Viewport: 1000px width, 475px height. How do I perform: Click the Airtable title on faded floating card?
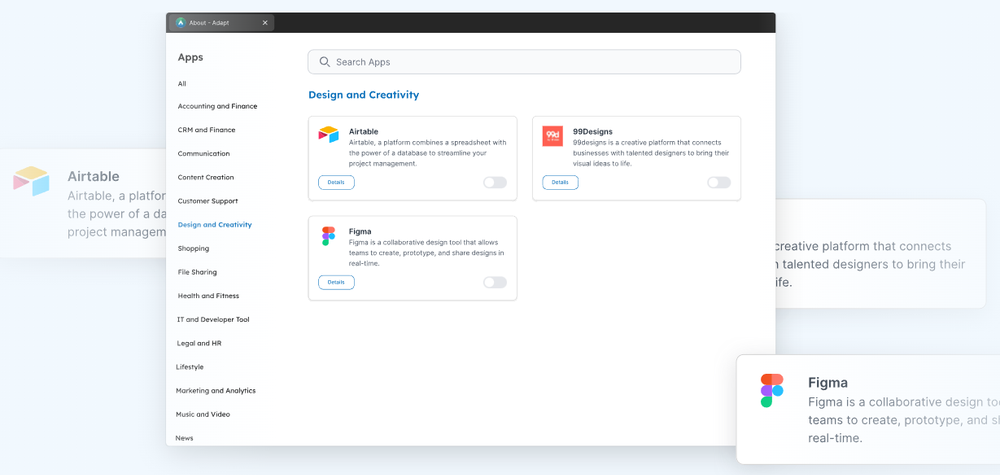(x=93, y=177)
